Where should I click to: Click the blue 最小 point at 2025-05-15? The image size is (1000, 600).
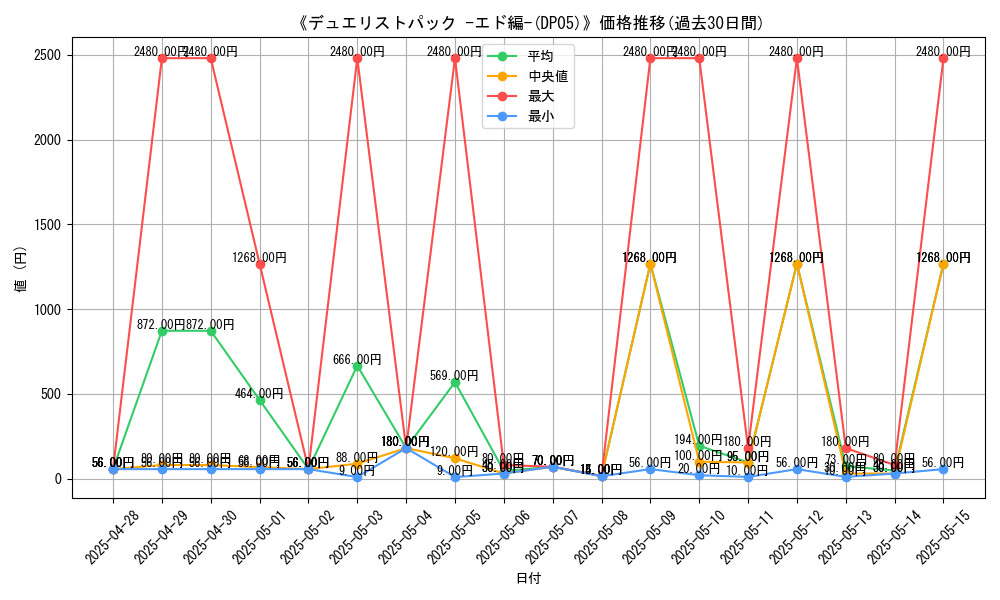943,470
